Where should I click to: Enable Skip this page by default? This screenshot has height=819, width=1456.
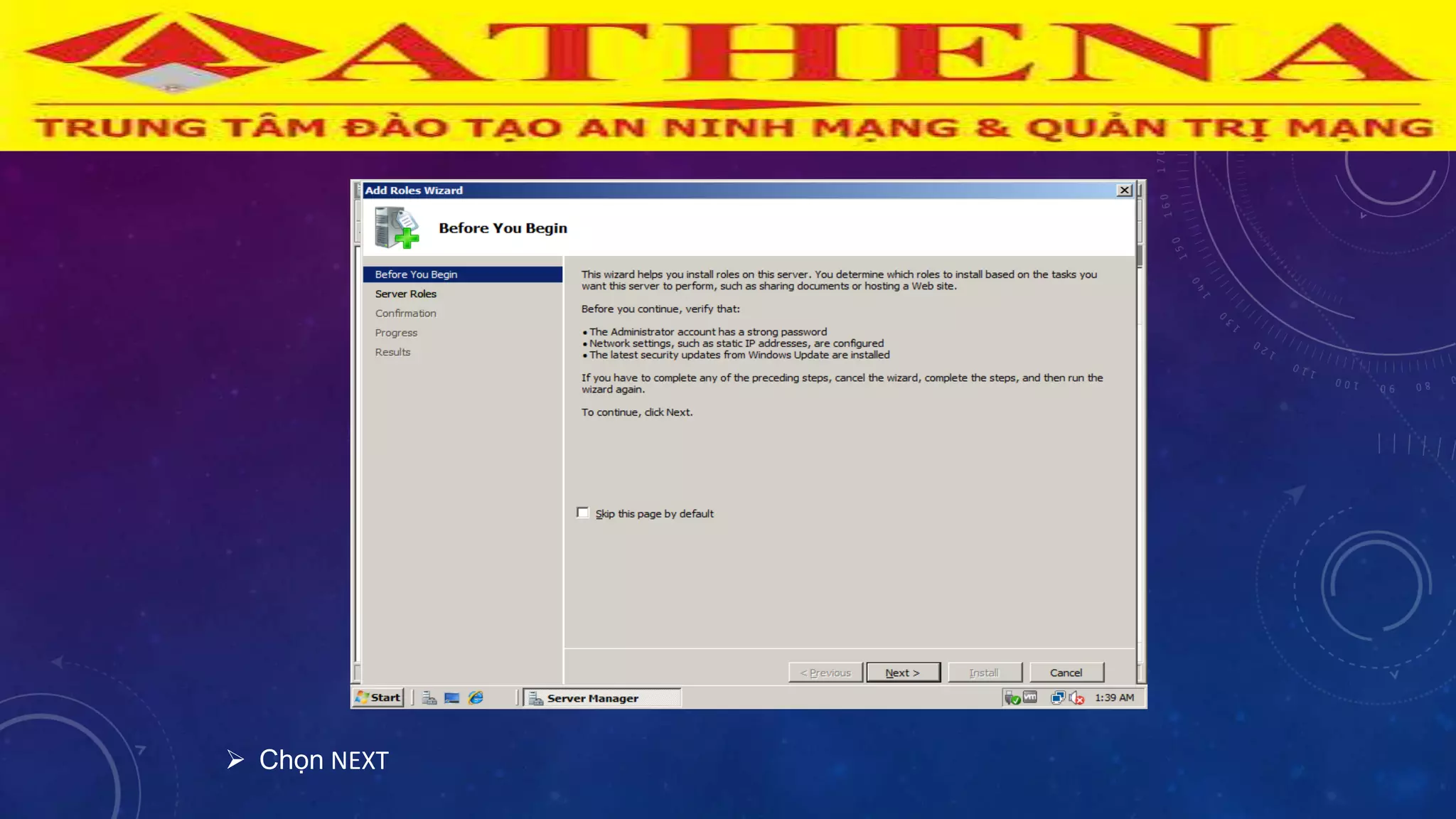(x=583, y=513)
